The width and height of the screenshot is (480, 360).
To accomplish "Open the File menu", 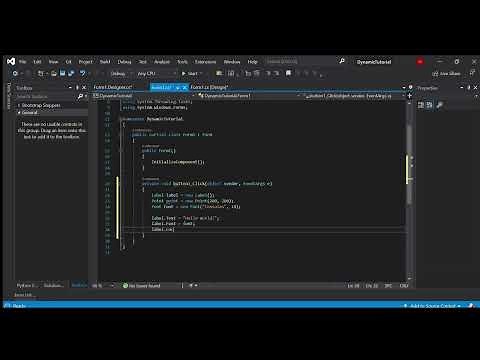I will [22, 62].
